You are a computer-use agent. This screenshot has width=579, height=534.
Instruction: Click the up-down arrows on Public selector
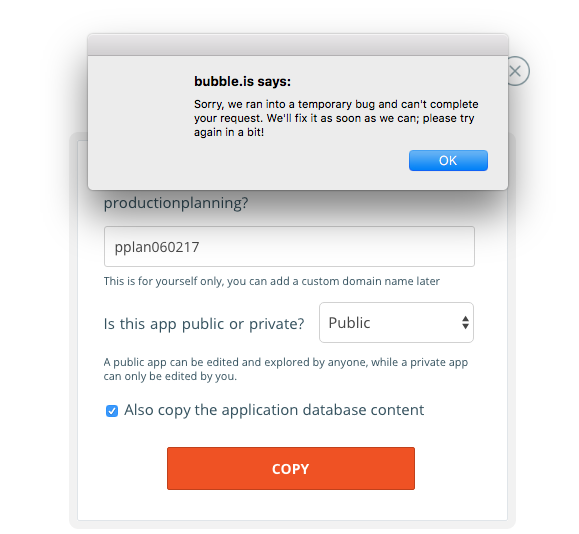click(465, 322)
